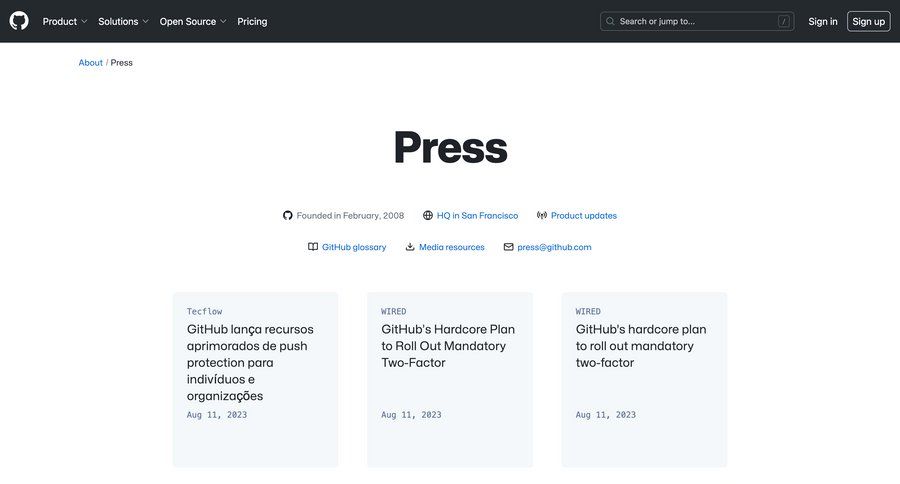Click the book icon beside GitHub glossary
The image size is (900, 484).
click(313, 247)
